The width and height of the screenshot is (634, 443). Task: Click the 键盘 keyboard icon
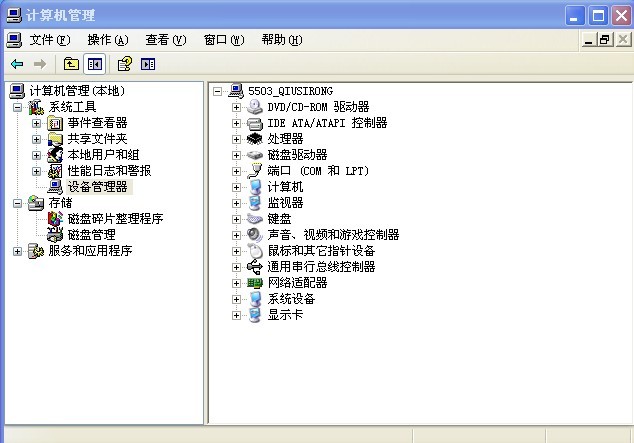click(255, 219)
